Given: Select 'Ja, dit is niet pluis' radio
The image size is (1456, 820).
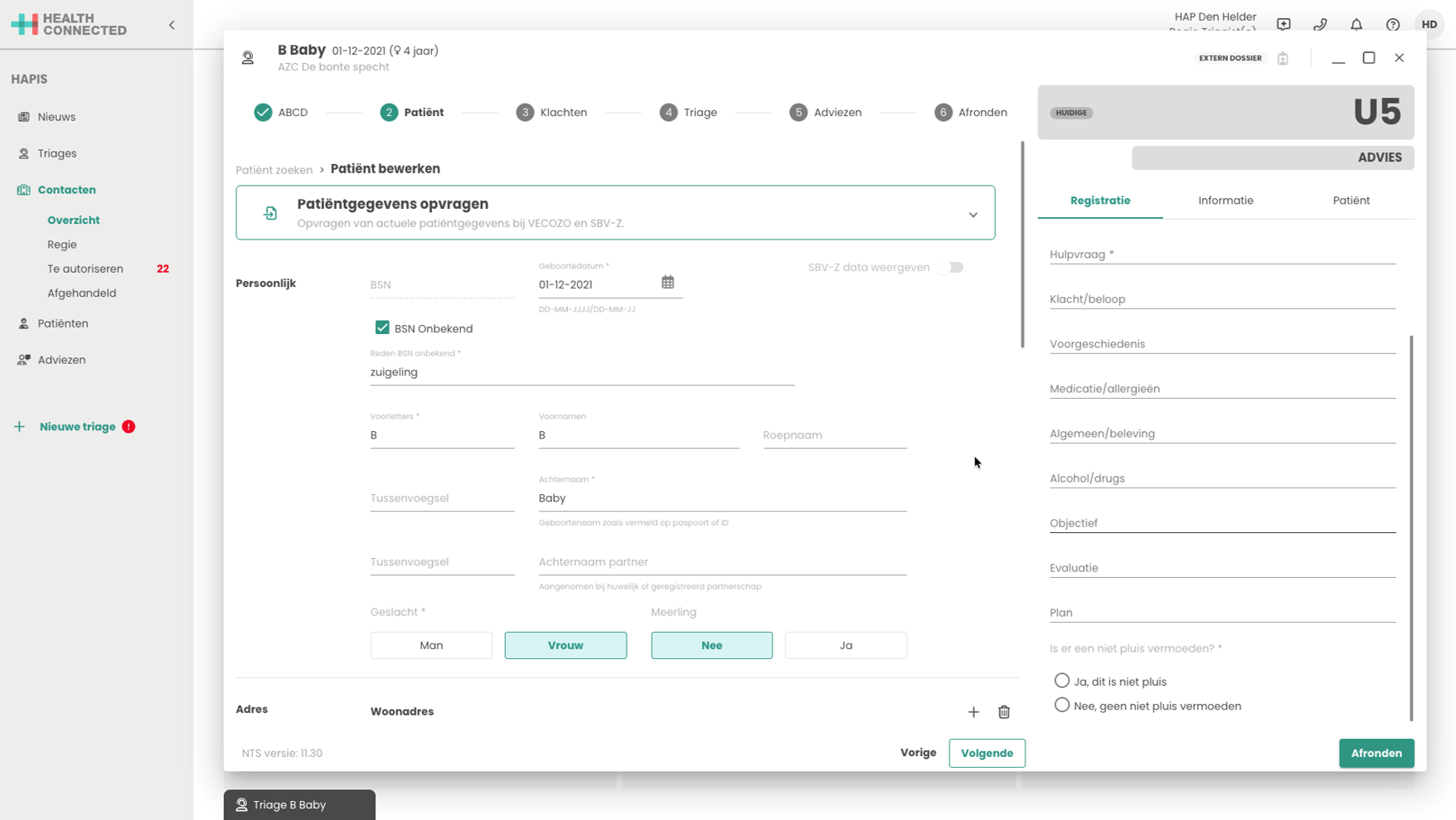Looking at the screenshot, I should pos(1061,681).
